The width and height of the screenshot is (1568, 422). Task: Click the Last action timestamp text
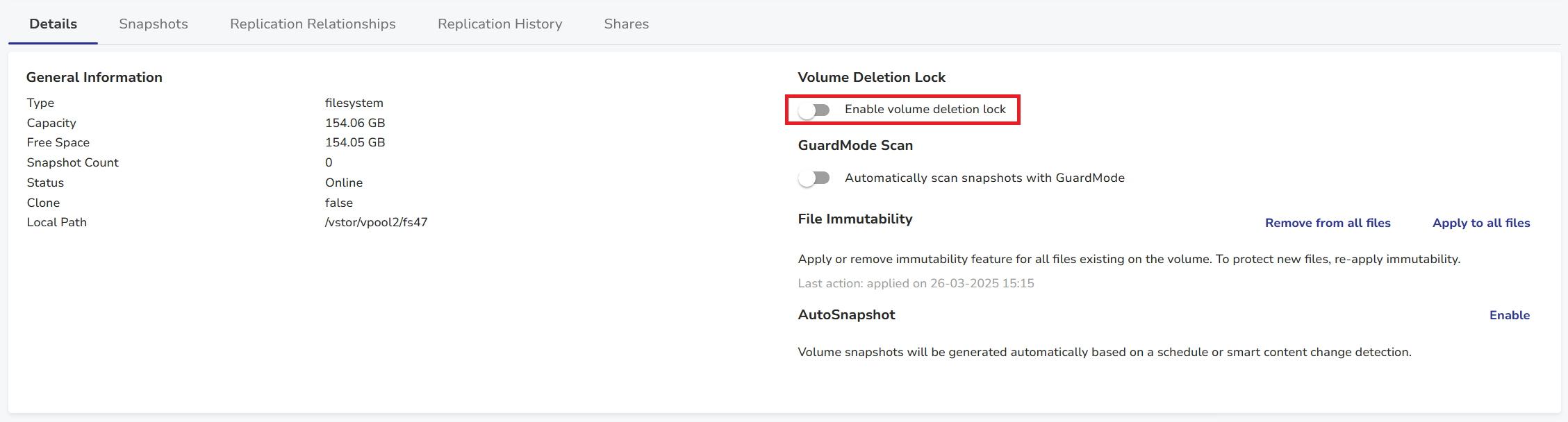click(916, 283)
